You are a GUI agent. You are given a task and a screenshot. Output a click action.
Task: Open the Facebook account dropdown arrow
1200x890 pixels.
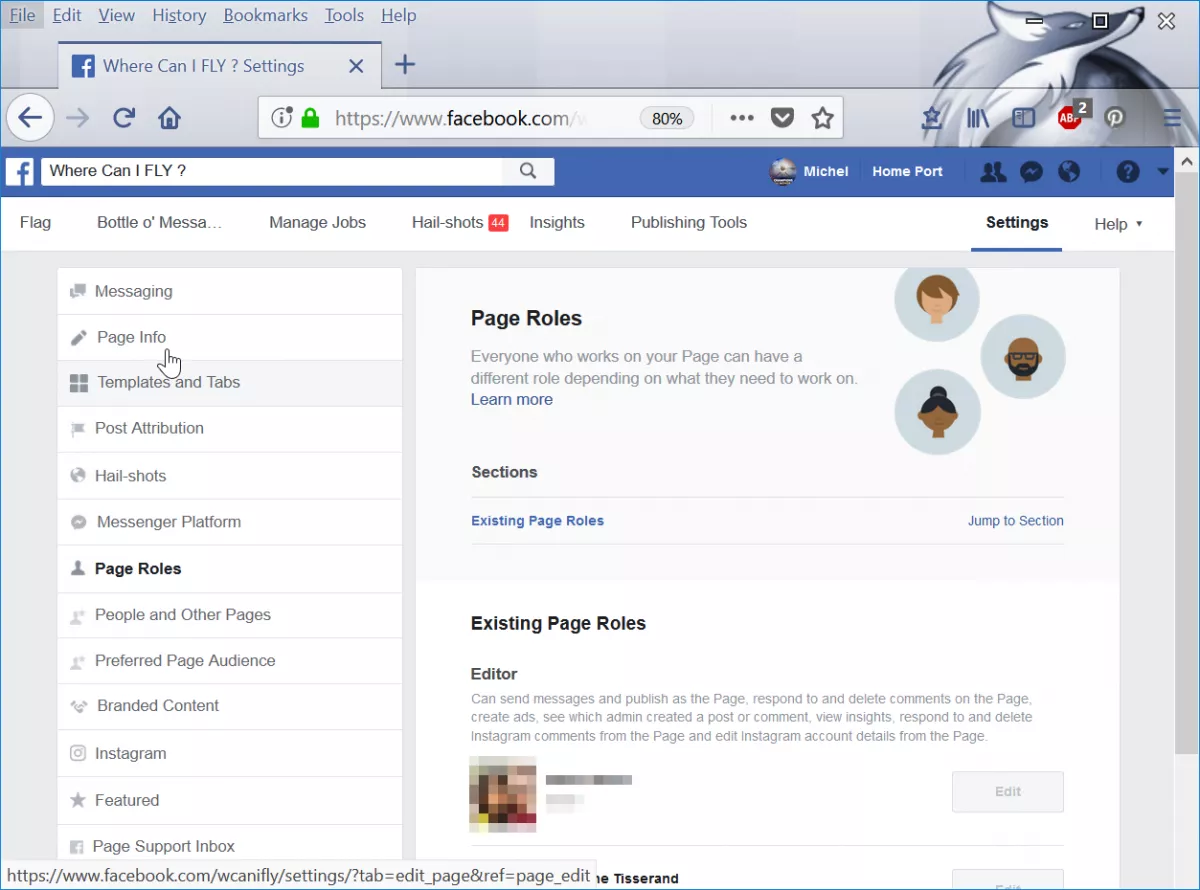[x=1162, y=172]
